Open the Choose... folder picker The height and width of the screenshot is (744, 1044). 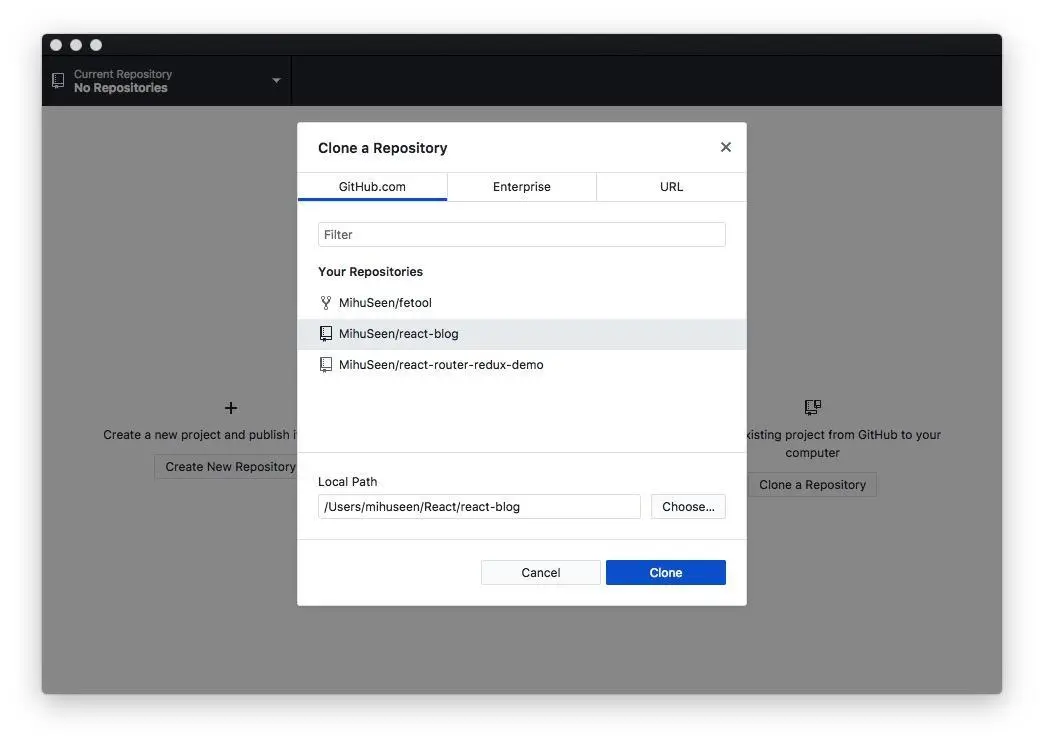click(x=688, y=506)
